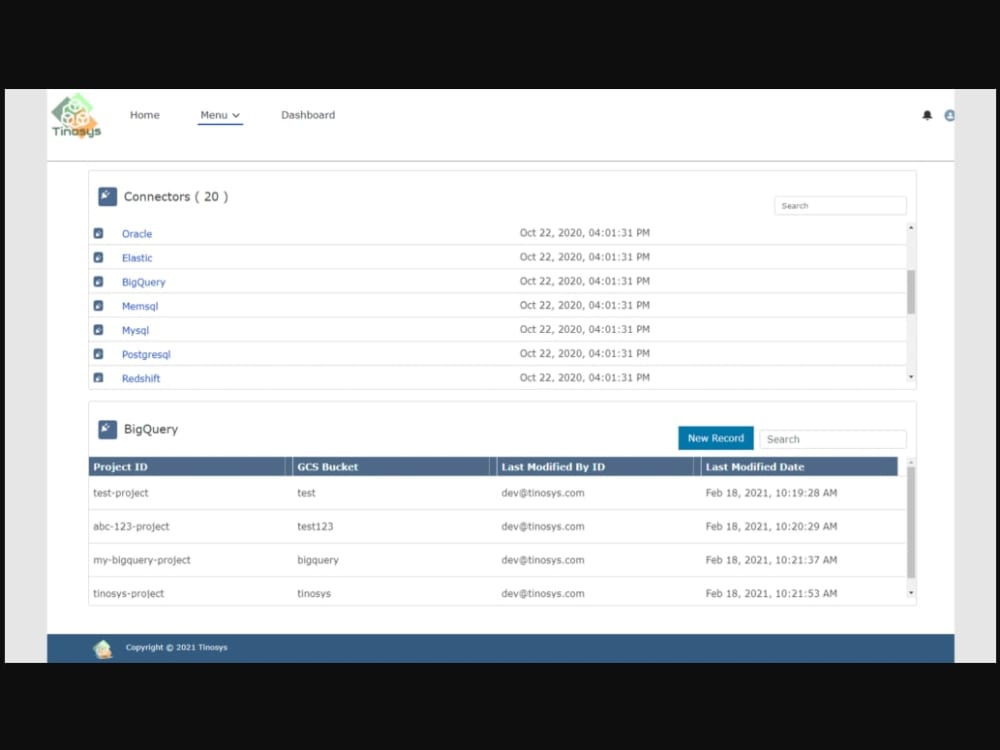Open the Dashboard menu item
1000x750 pixels.
click(x=308, y=115)
